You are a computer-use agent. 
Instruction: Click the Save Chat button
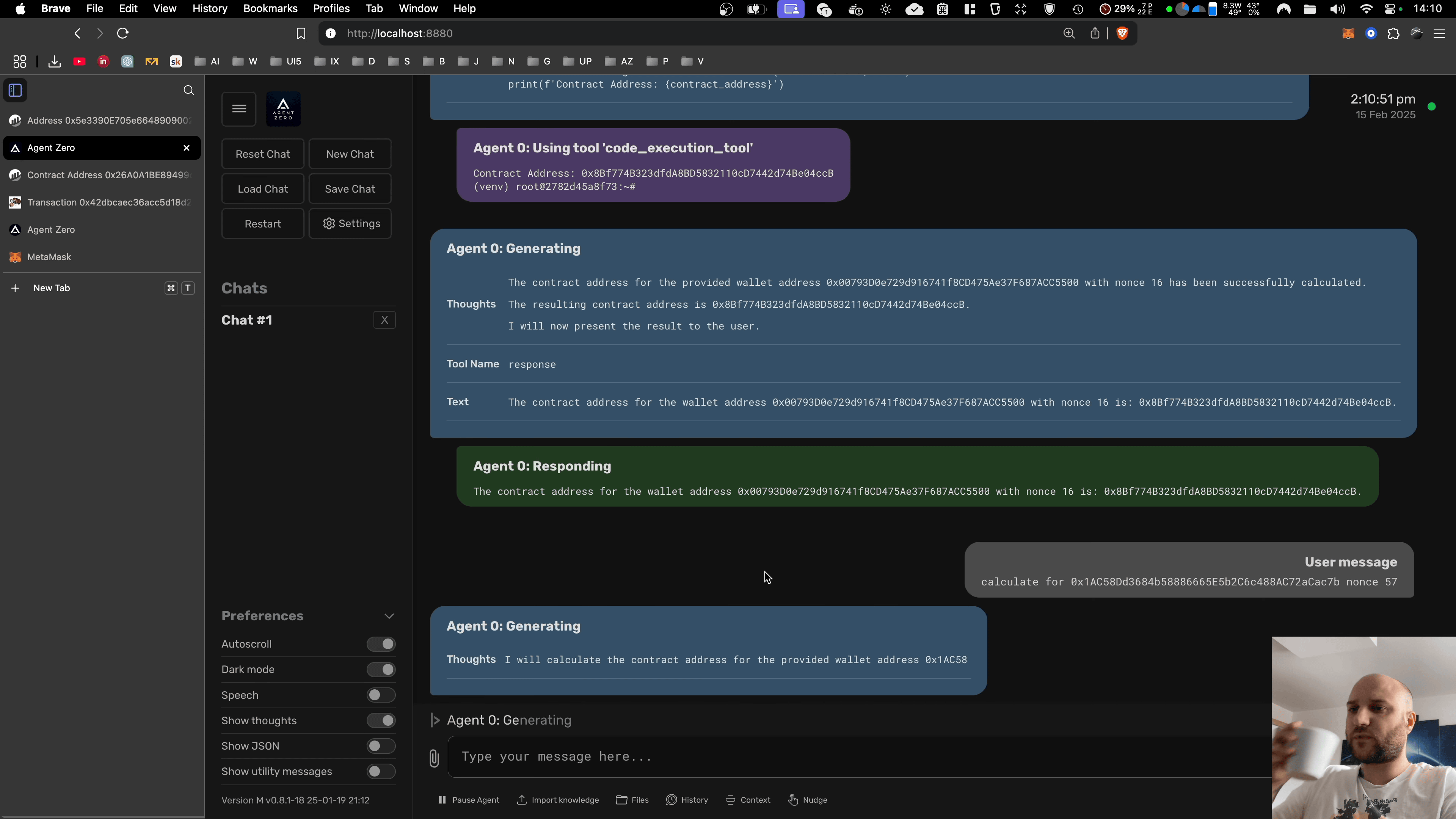click(x=350, y=189)
